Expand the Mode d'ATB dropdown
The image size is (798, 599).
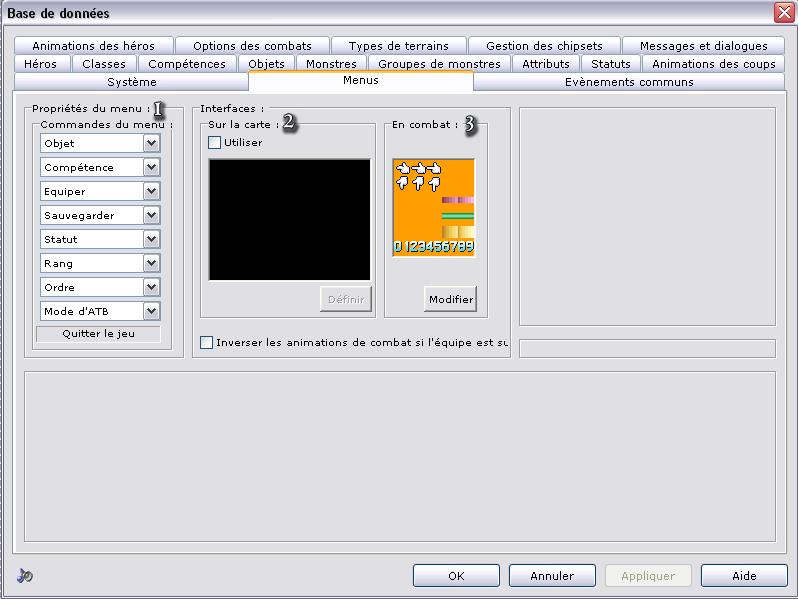(x=151, y=311)
